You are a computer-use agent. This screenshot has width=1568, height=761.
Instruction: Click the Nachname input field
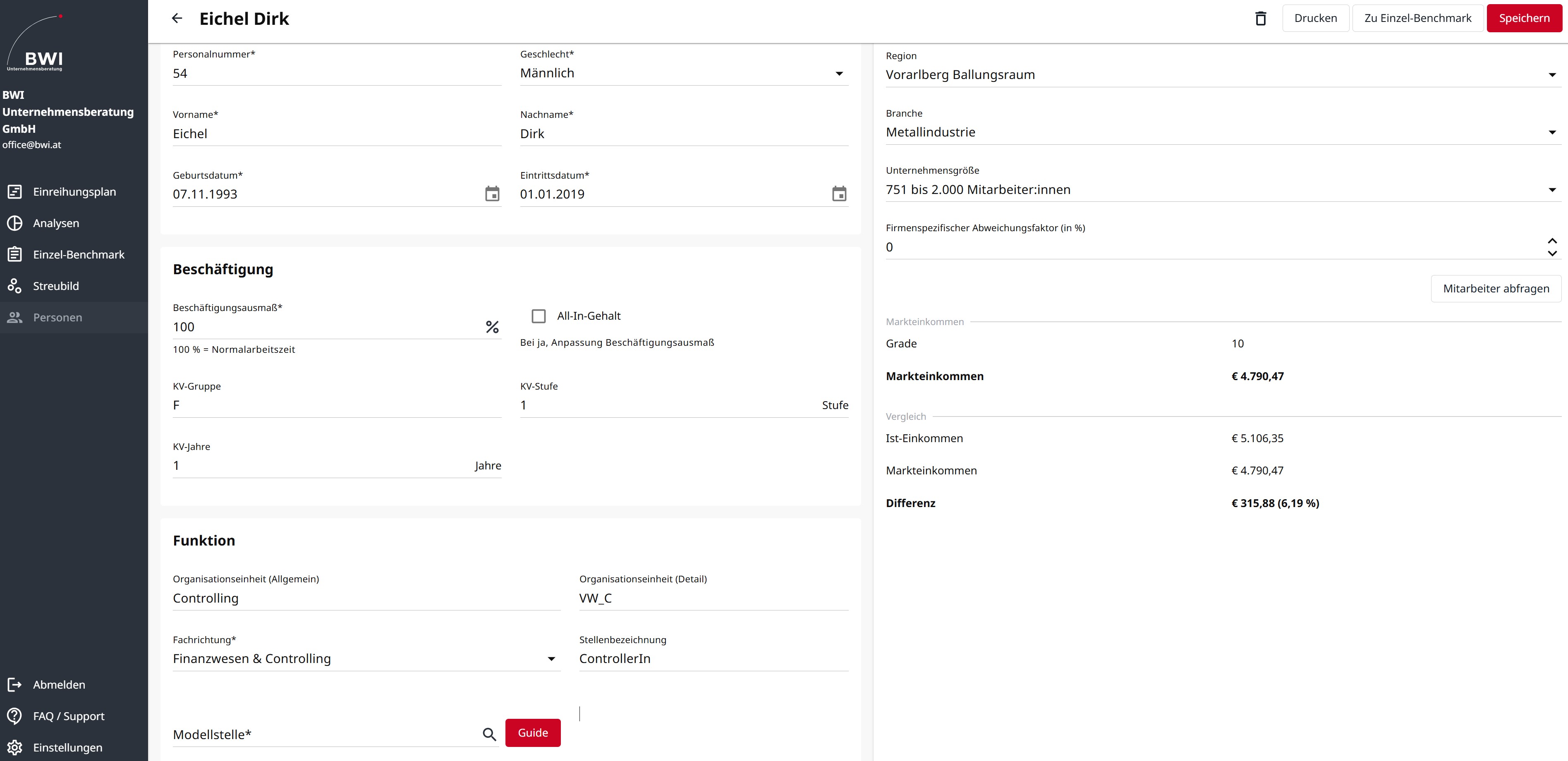coord(684,134)
